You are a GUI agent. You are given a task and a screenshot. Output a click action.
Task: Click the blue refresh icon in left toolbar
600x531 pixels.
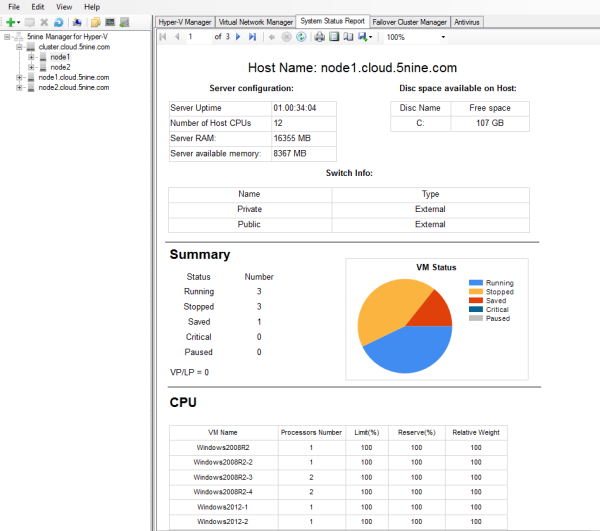click(x=59, y=22)
